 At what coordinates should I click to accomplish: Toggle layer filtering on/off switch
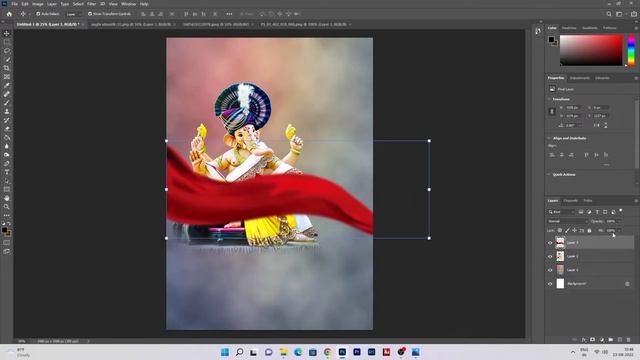pyautogui.click(x=621, y=211)
